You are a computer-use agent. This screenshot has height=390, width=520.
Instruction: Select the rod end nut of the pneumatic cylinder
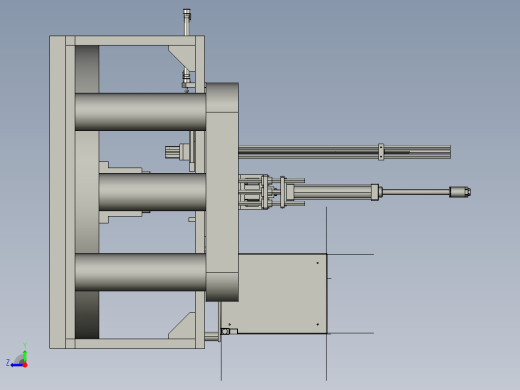460,192
